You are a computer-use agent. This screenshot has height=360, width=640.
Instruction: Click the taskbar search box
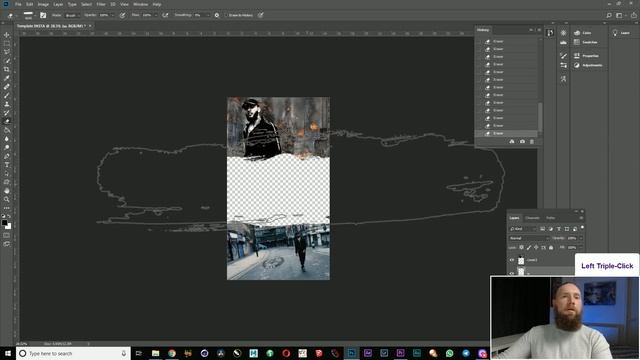click(73, 353)
